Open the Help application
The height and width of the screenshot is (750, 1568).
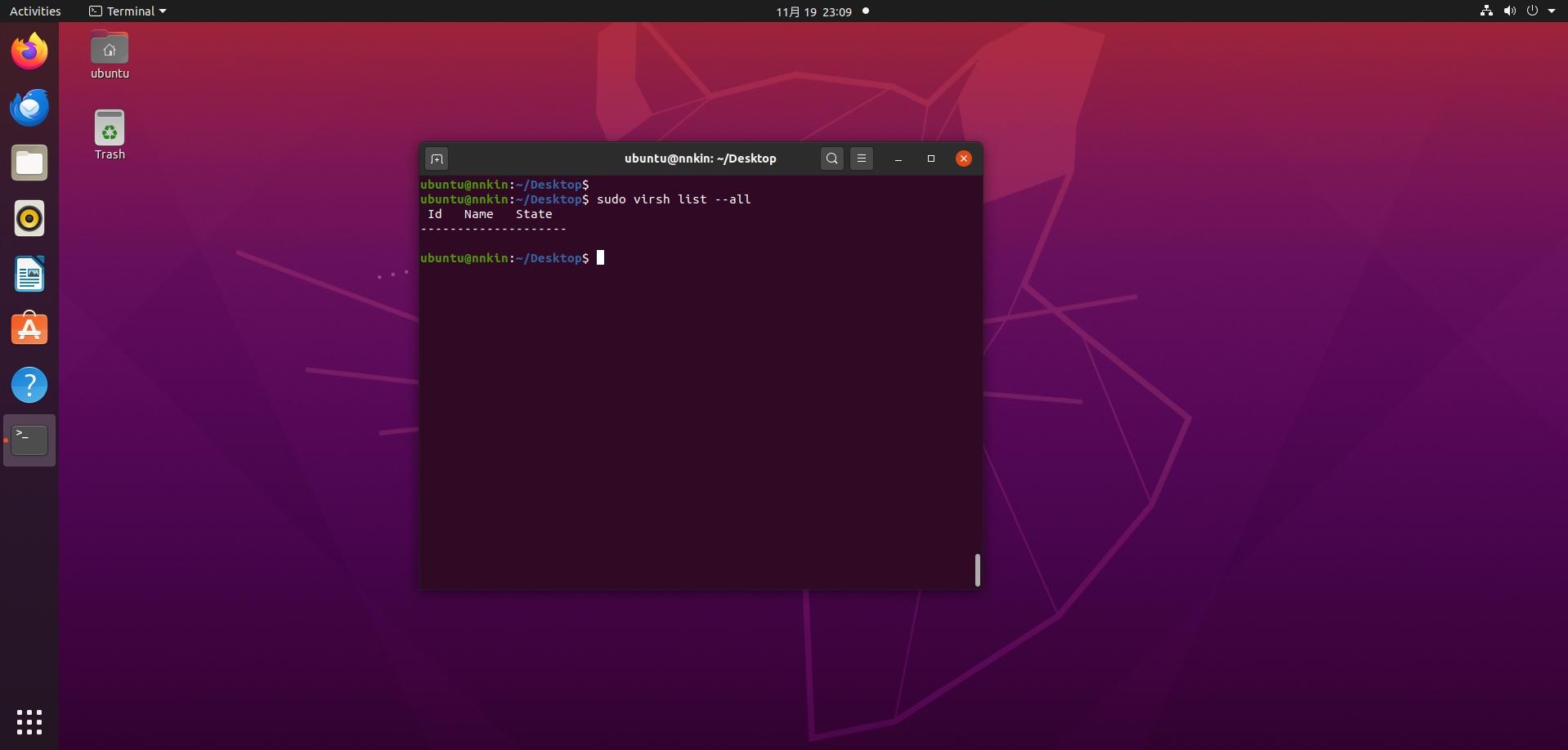point(29,385)
